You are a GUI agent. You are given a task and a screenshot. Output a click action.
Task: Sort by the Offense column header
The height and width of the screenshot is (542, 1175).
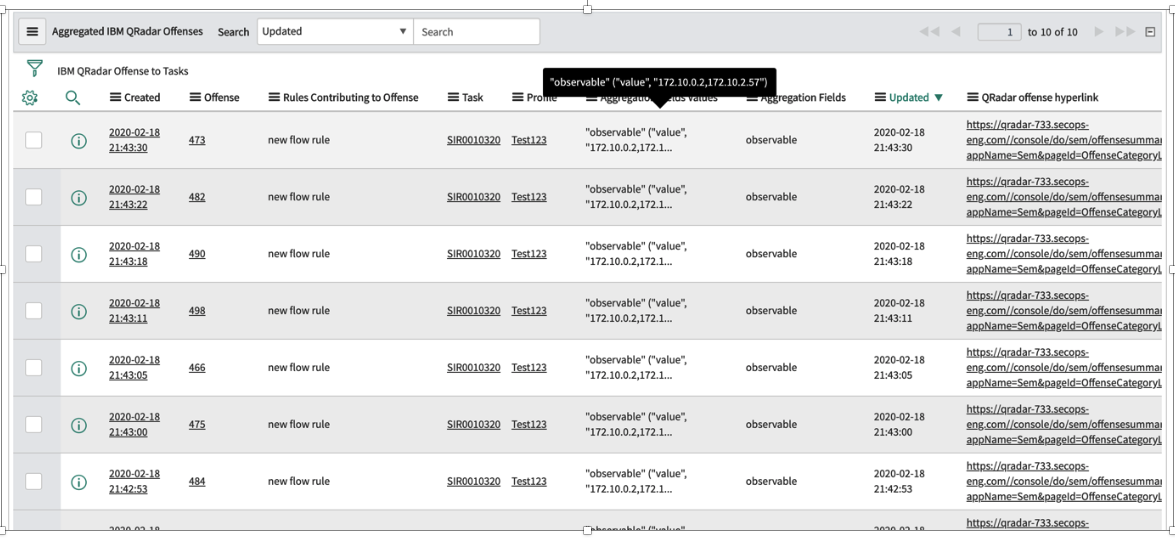click(222, 97)
